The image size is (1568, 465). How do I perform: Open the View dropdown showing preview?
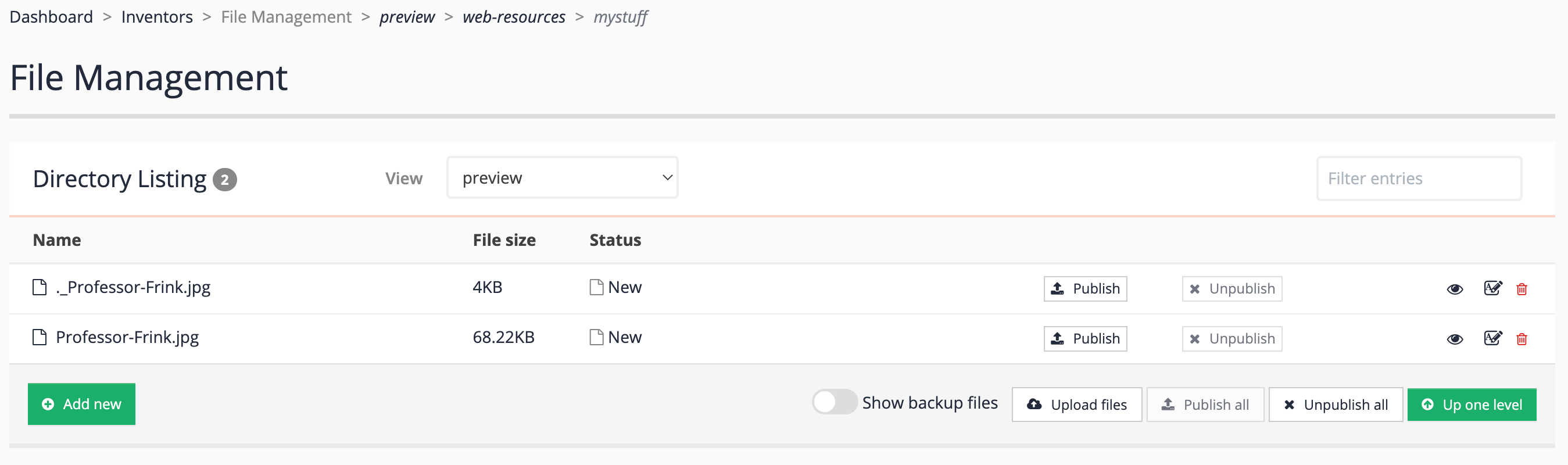(x=563, y=178)
